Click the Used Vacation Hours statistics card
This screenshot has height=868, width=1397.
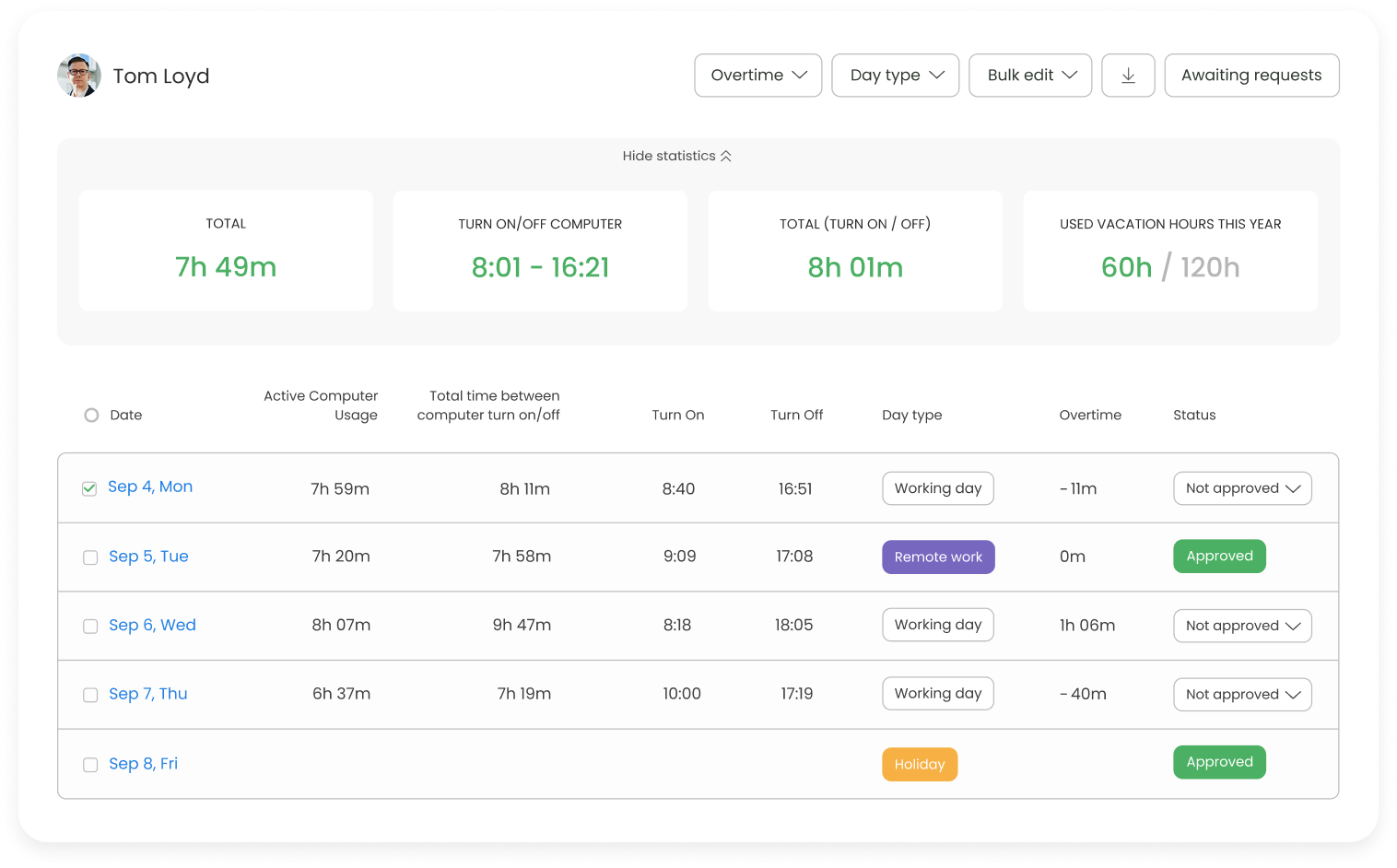coord(1169,251)
